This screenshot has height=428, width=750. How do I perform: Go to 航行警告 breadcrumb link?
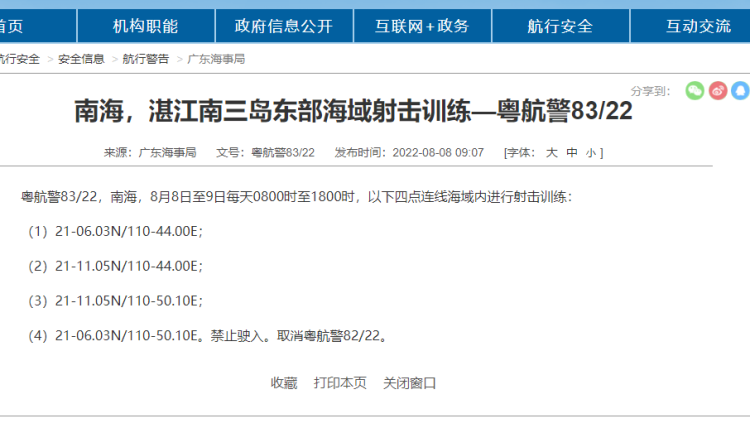[146, 59]
